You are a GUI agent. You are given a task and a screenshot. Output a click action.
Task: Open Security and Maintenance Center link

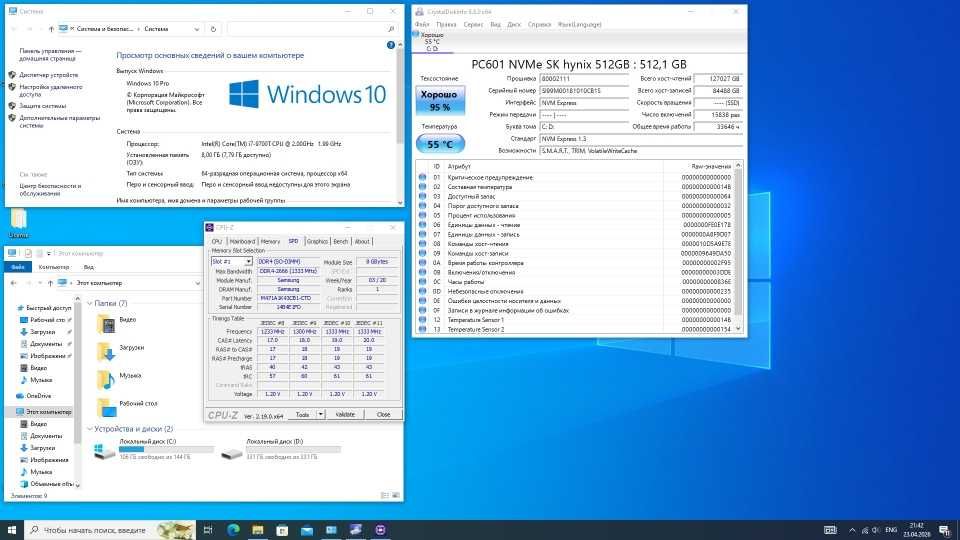(50, 189)
